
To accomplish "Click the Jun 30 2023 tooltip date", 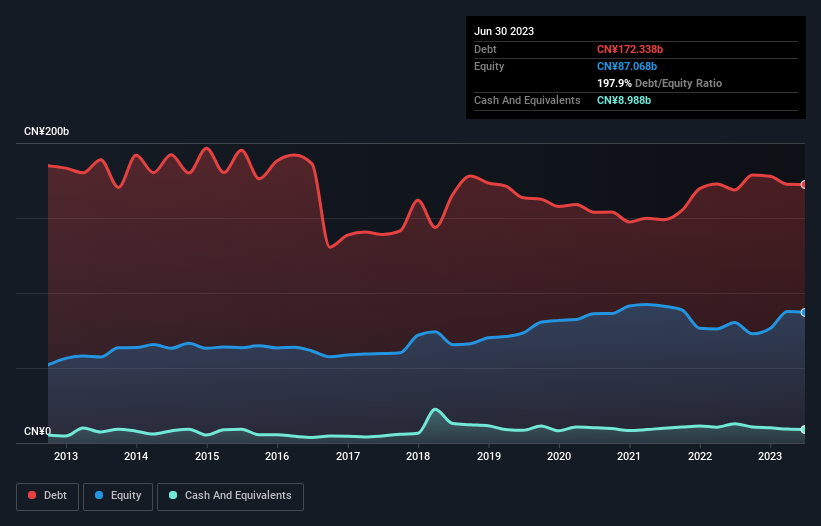I will pos(504,31).
